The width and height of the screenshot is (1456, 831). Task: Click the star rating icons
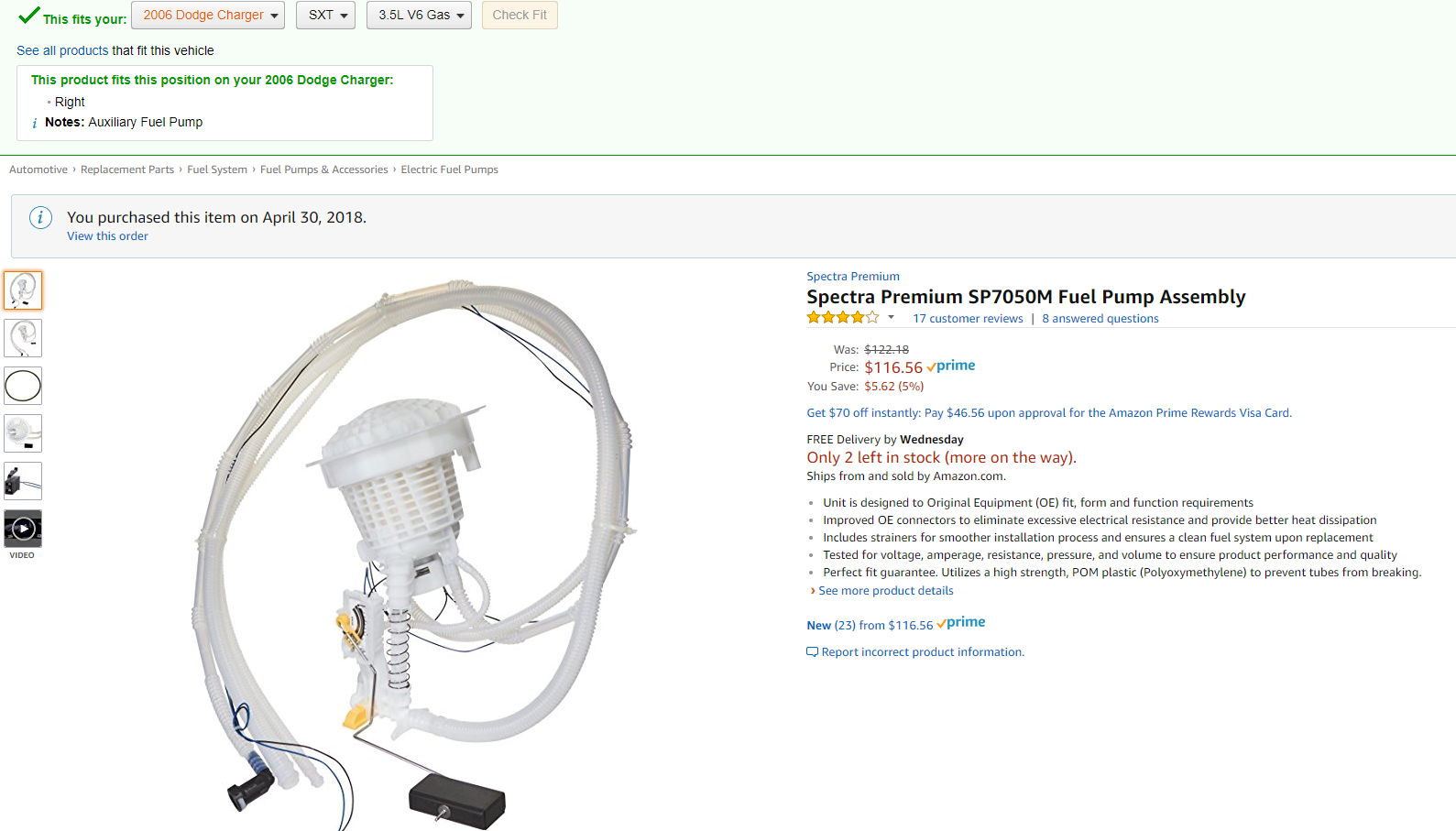coord(842,318)
